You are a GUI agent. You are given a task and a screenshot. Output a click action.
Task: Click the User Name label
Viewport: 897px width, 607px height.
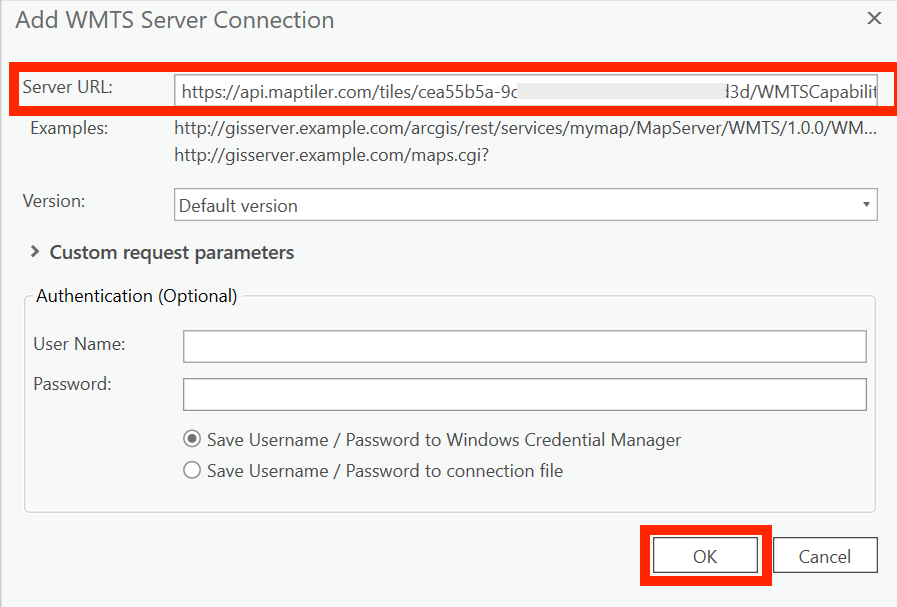(79, 344)
